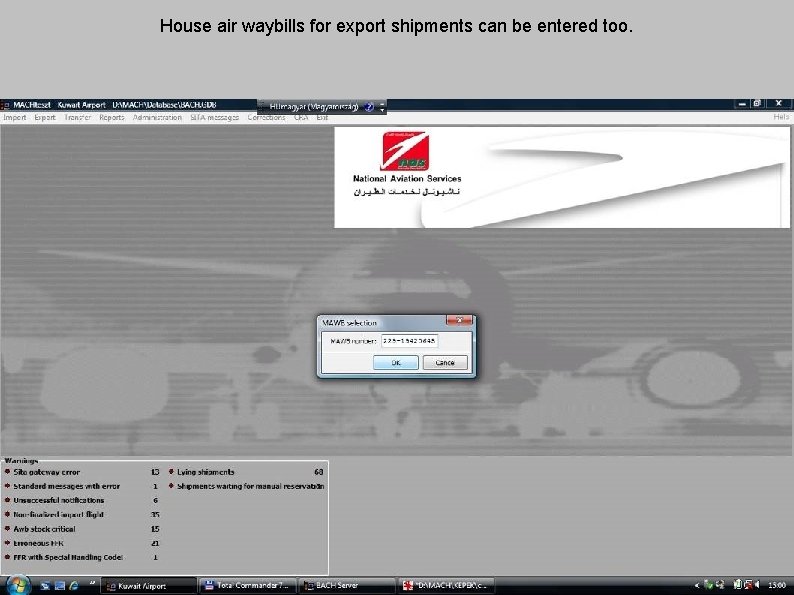794x595 pixels.
Task: Open the Reports menu
Action: coord(111,117)
